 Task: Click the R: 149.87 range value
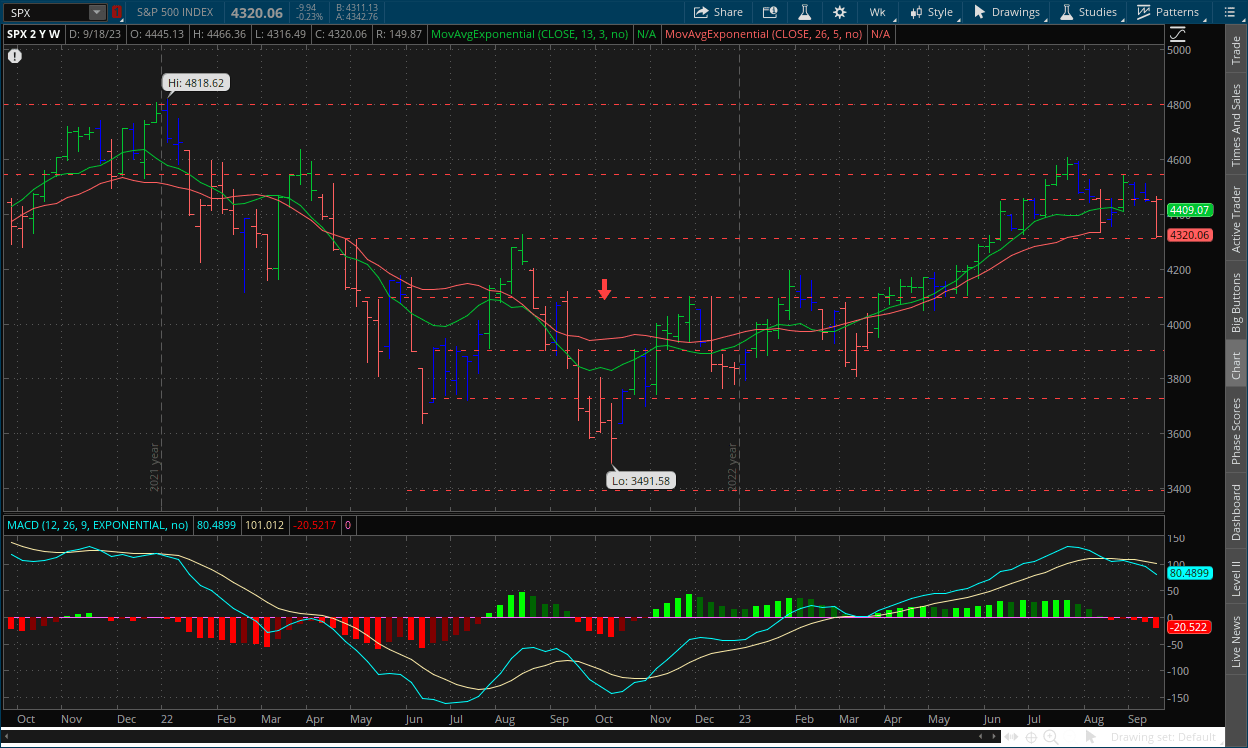[x=399, y=34]
